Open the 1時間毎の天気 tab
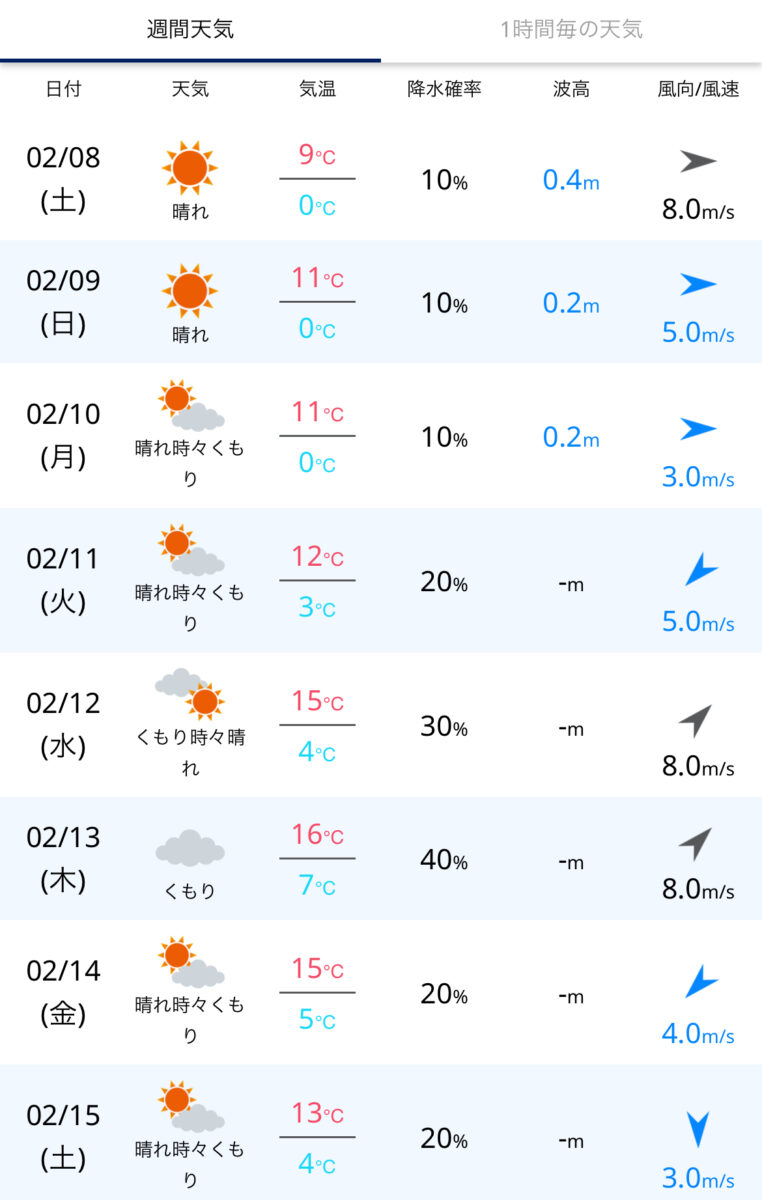Viewport: 762px width, 1200px height. pyautogui.click(x=572, y=29)
